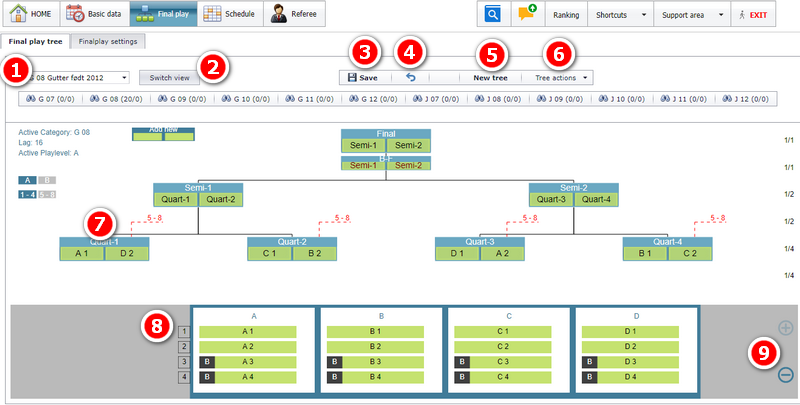The width and height of the screenshot is (800, 405).
Task: Click the undo arrow icon
Action: point(411,78)
